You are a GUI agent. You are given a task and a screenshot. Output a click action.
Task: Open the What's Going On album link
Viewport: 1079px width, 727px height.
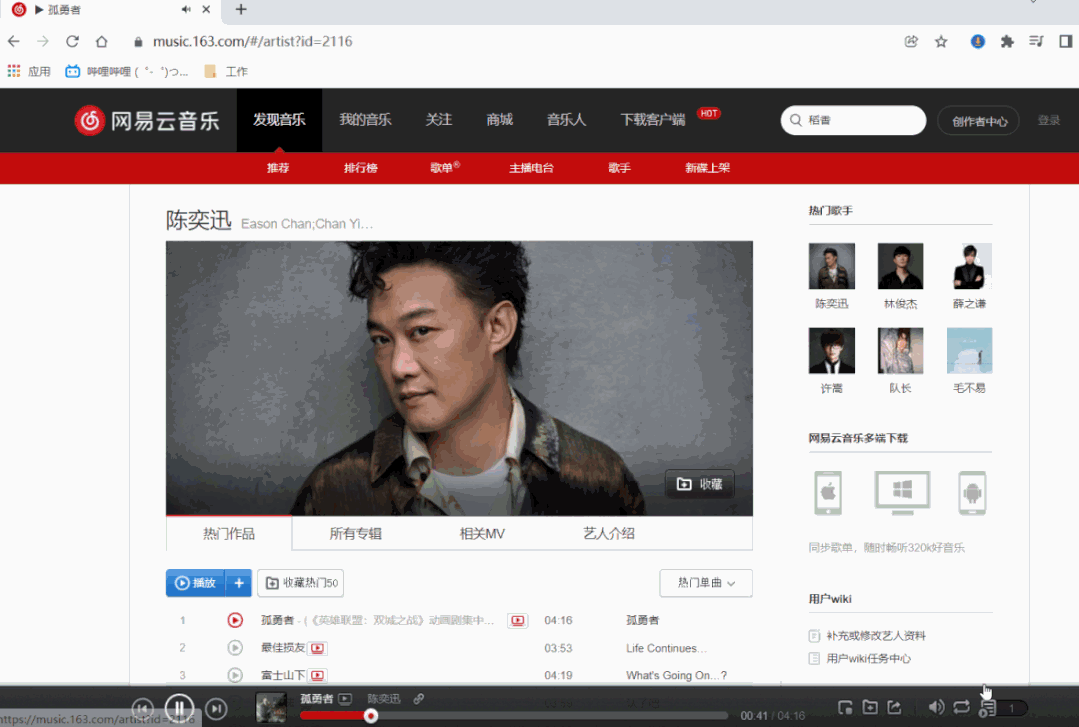click(676, 675)
